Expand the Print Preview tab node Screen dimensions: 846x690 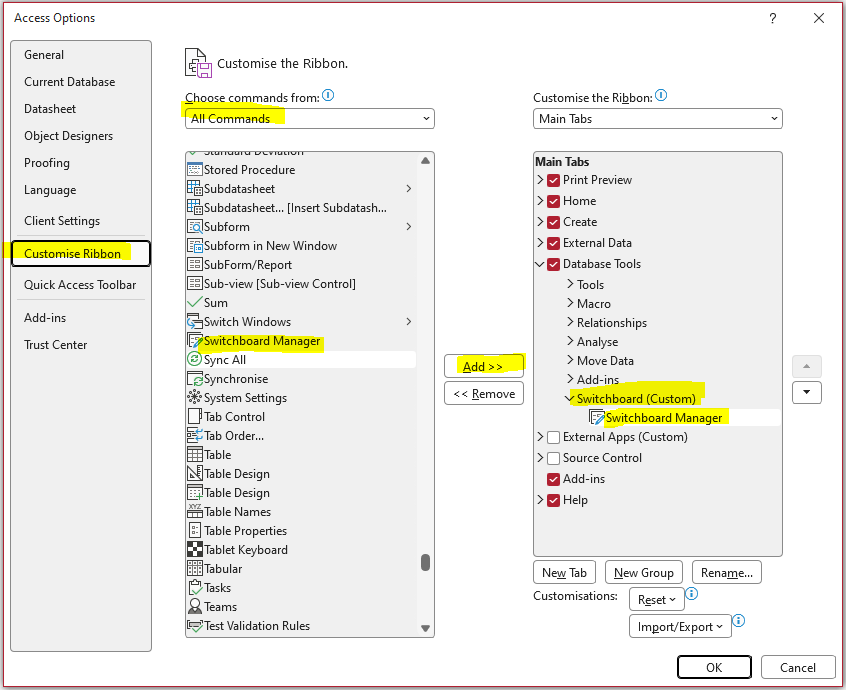point(540,180)
